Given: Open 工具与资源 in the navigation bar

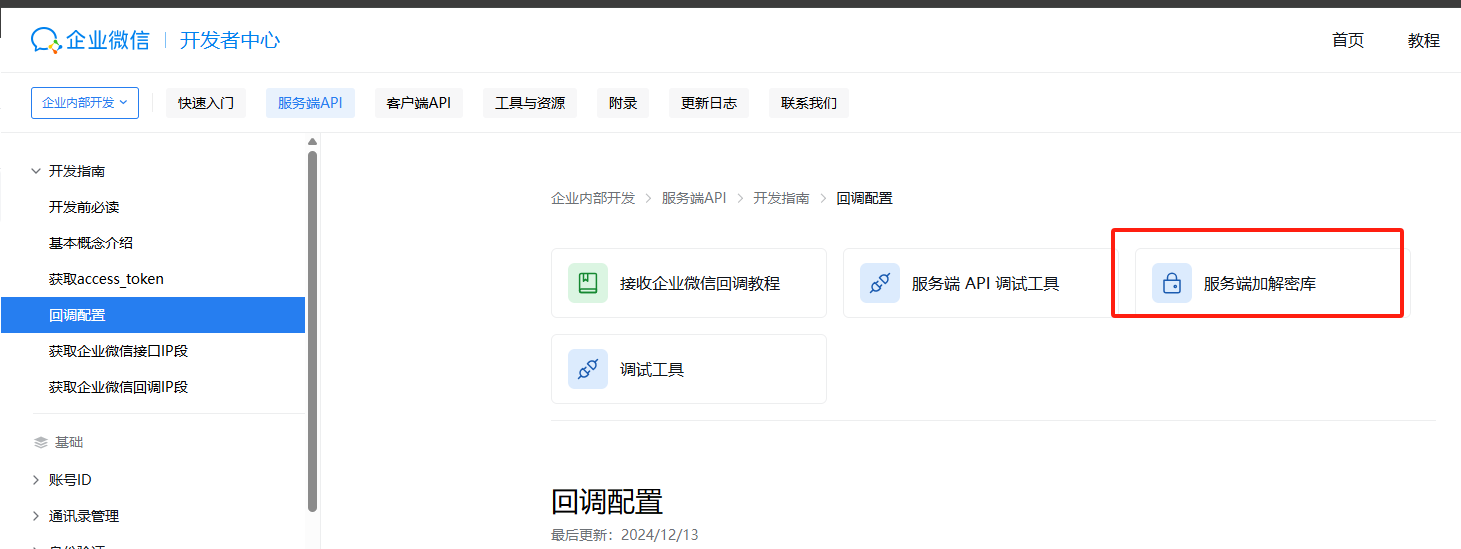Looking at the screenshot, I should (529, 103).
